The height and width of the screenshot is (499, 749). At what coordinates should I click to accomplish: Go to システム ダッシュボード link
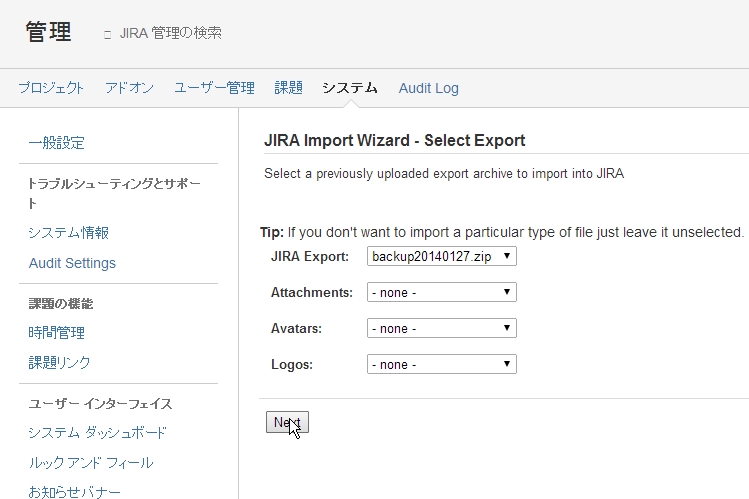coord(97,433)
